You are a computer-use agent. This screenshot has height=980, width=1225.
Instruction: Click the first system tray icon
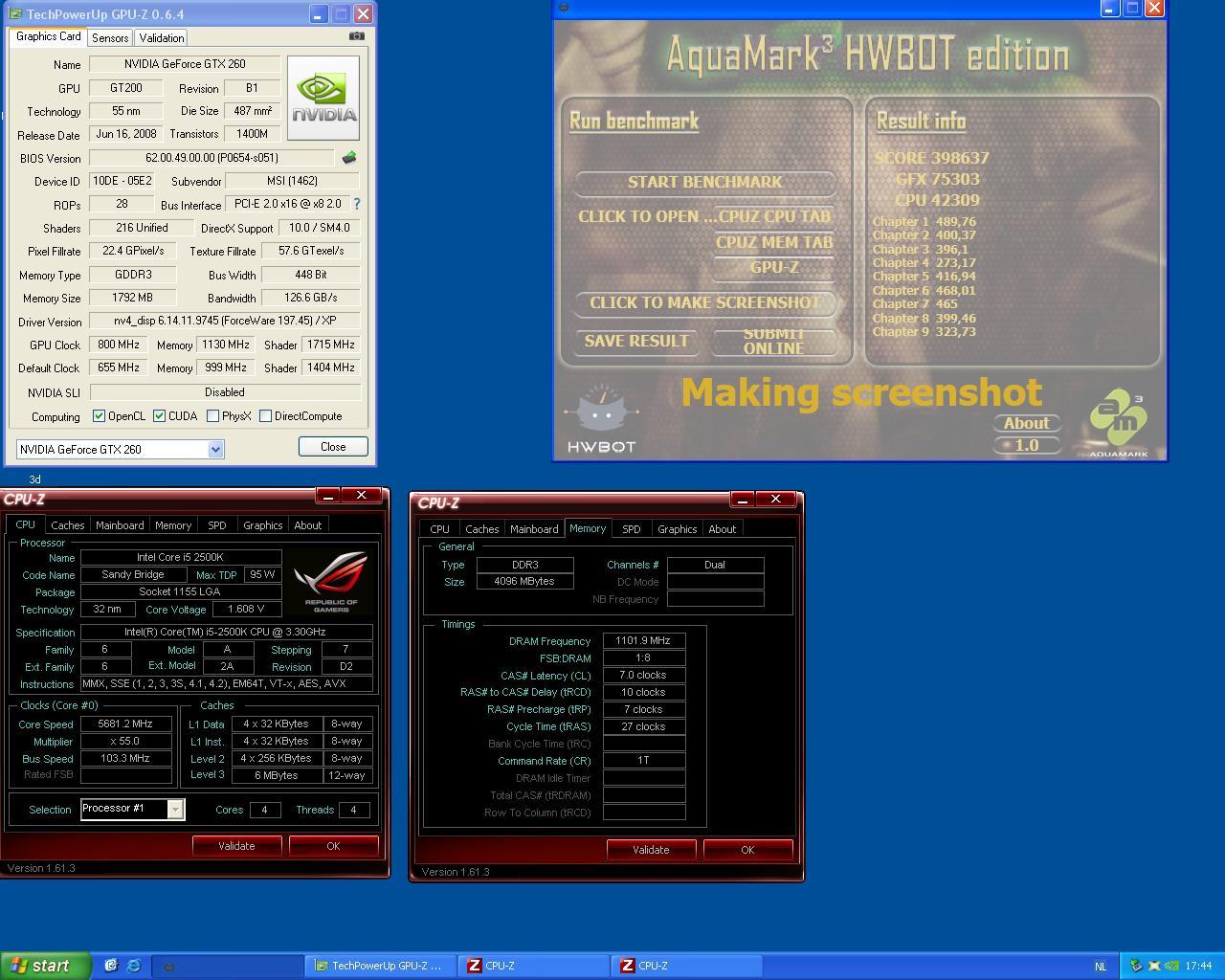1136,966
